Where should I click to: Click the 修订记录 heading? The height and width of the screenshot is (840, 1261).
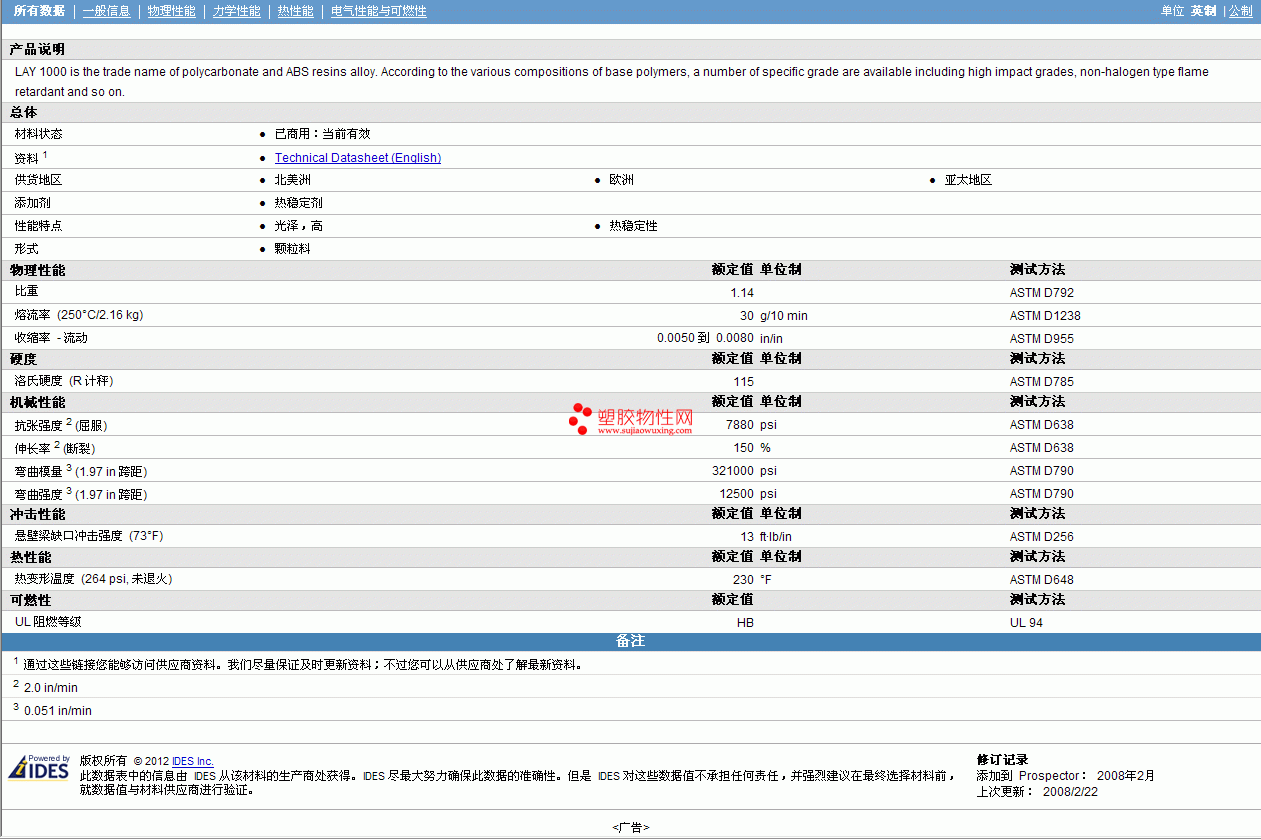click(x=1002, y=760)
